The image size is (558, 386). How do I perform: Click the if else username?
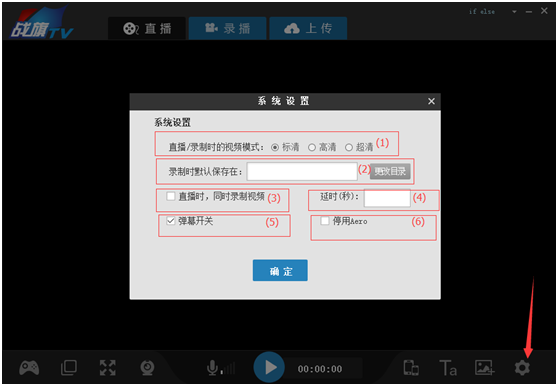[x=482, y=12]
